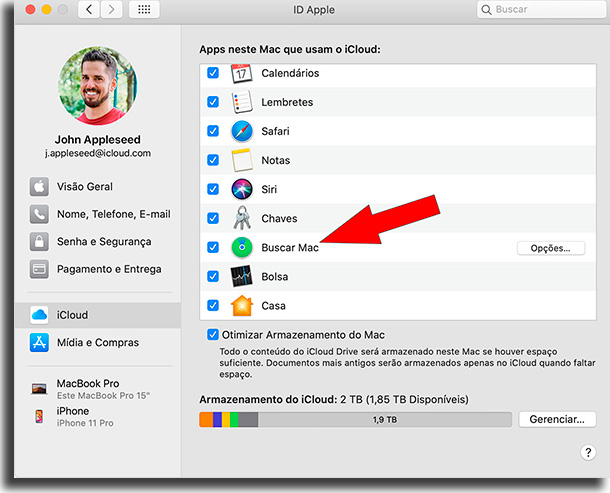Click the Casa home icon

(x=242, y=305)
